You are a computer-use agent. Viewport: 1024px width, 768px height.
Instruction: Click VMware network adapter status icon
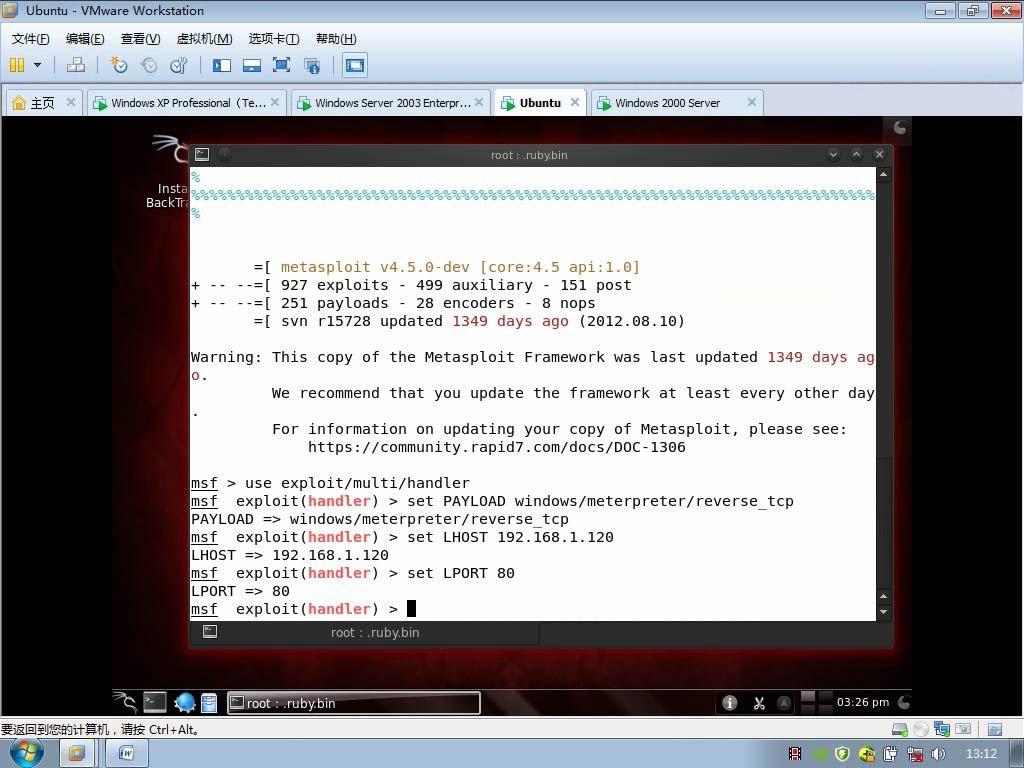pyautogui.click(x=942, y=729)
